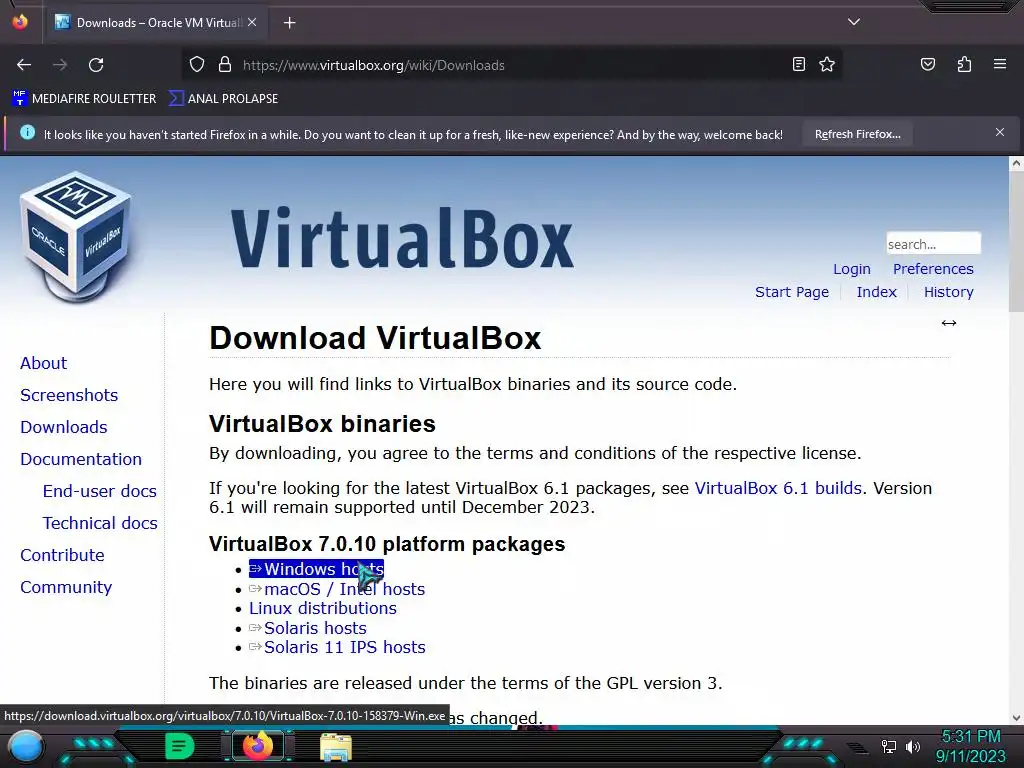
Task: Open File Explorer from the taskbar
Action: [x=336, y=746]
